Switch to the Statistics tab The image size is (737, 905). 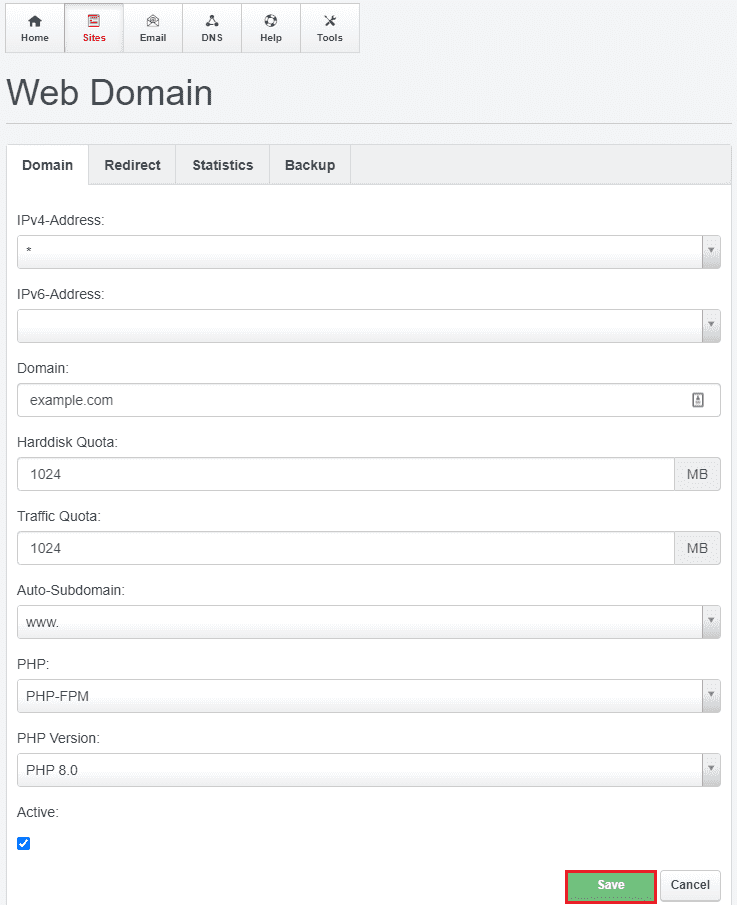tap(223, 165)
